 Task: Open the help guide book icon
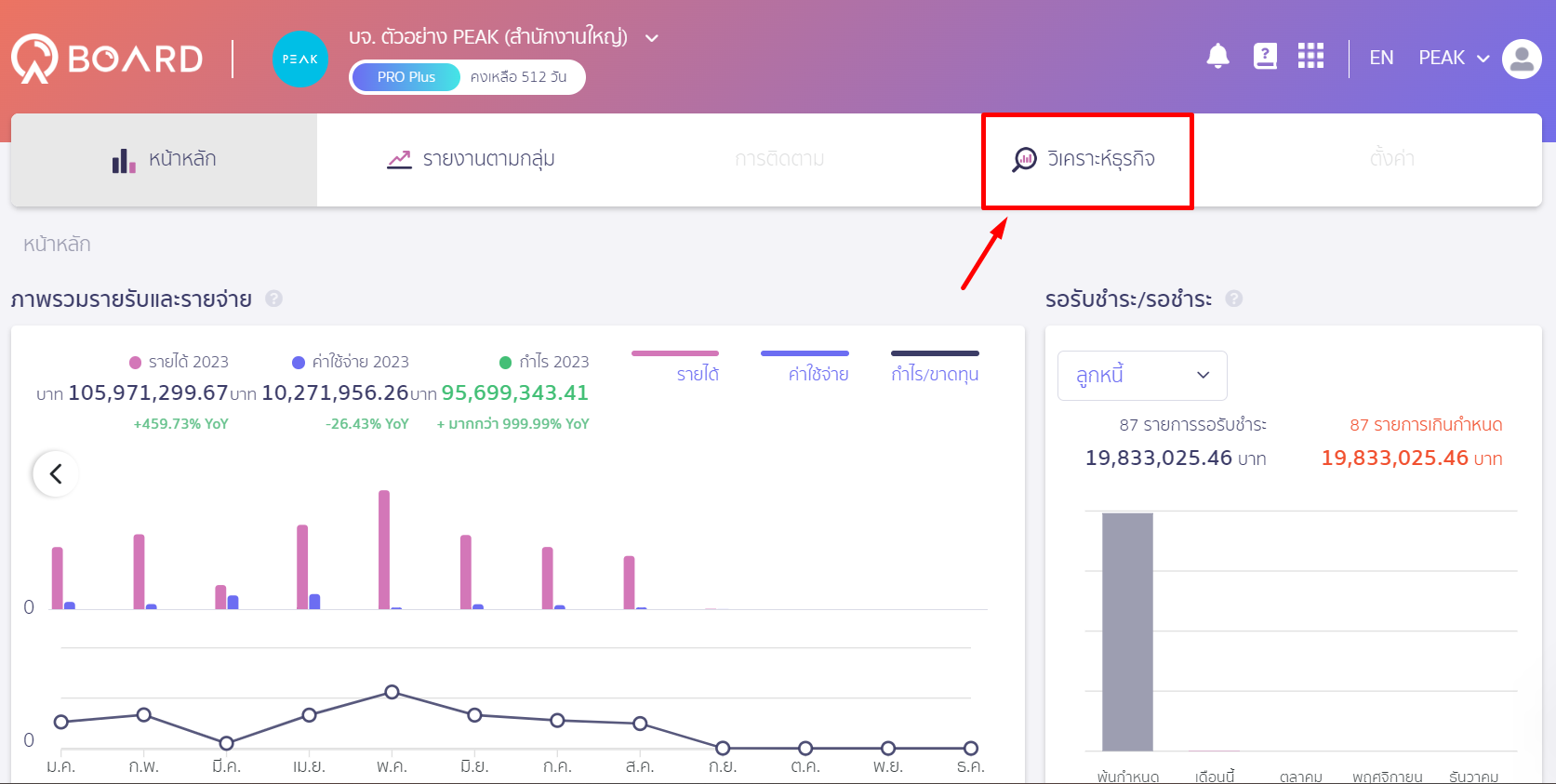click(x=1265, y=57)
